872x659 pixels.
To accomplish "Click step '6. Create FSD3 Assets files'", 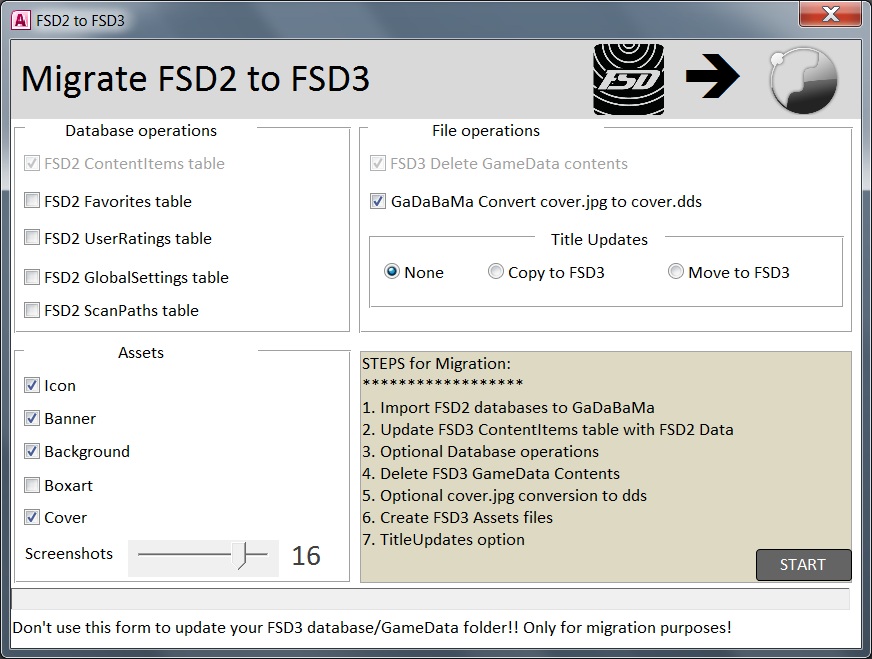I will [x=458, y=518].
